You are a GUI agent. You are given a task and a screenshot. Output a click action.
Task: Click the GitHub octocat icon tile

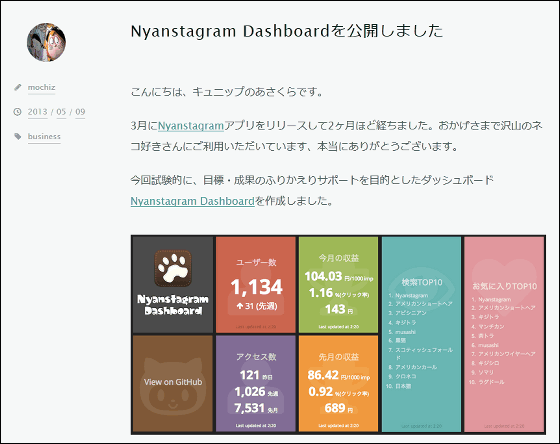173,384
